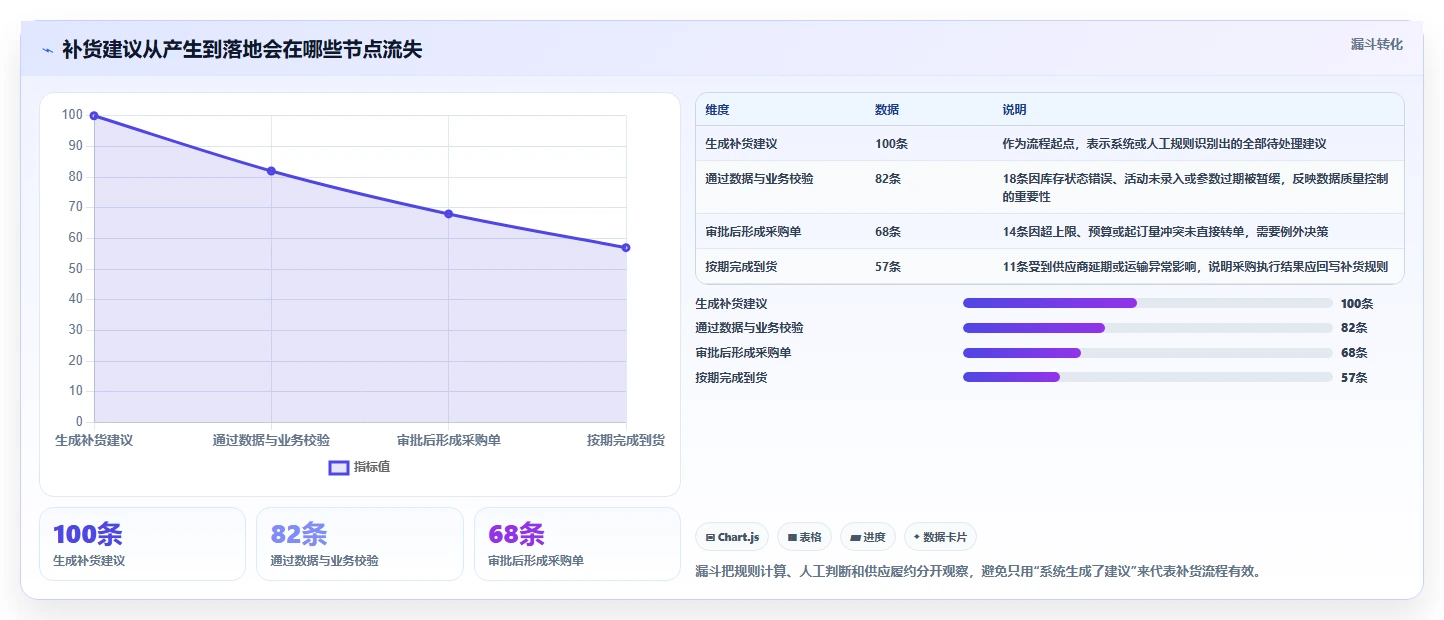
Task: Open the 82条 通过数据与业务校验 data card
Action: point(360,544)
